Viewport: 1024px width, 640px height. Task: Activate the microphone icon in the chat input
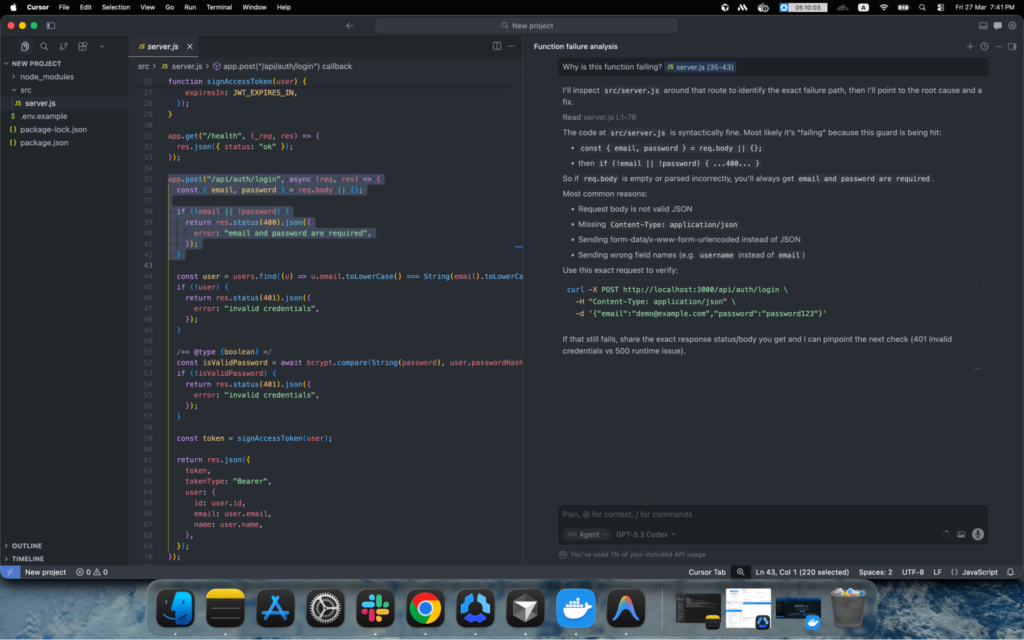978,534
